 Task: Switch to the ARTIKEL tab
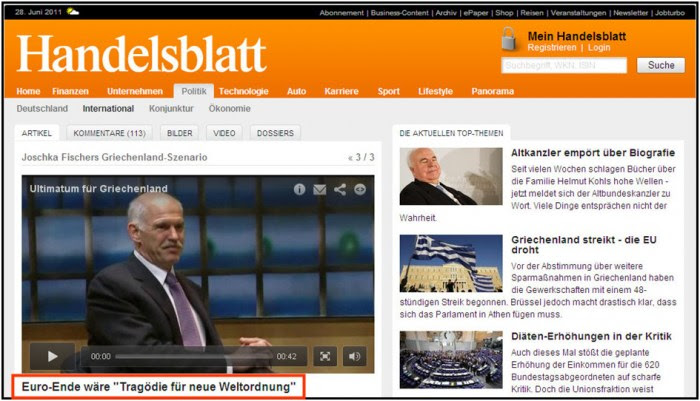(37, 133)
